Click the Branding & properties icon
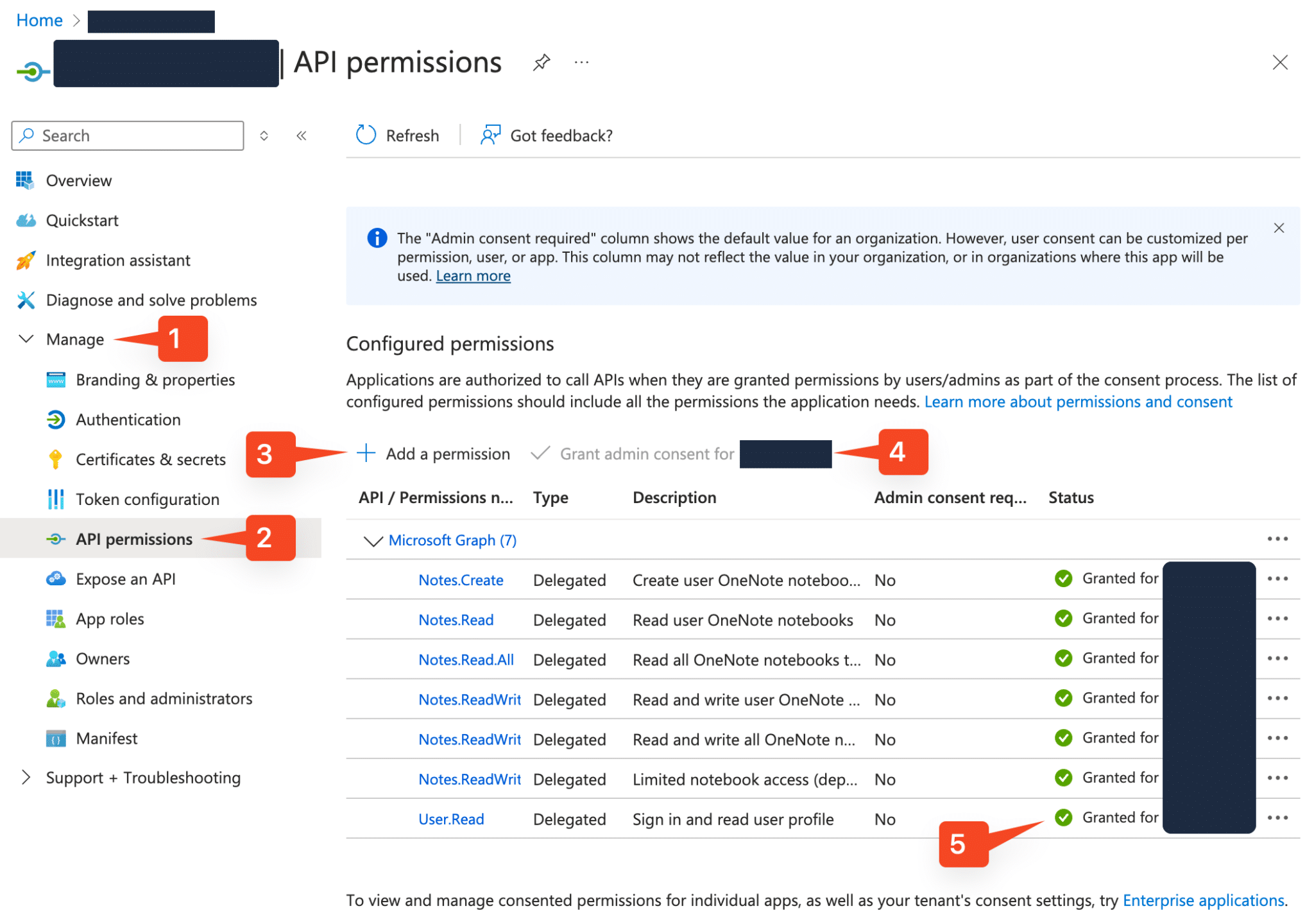The width and height of the screenshot is (1314, 924). (x=56, y=379)
